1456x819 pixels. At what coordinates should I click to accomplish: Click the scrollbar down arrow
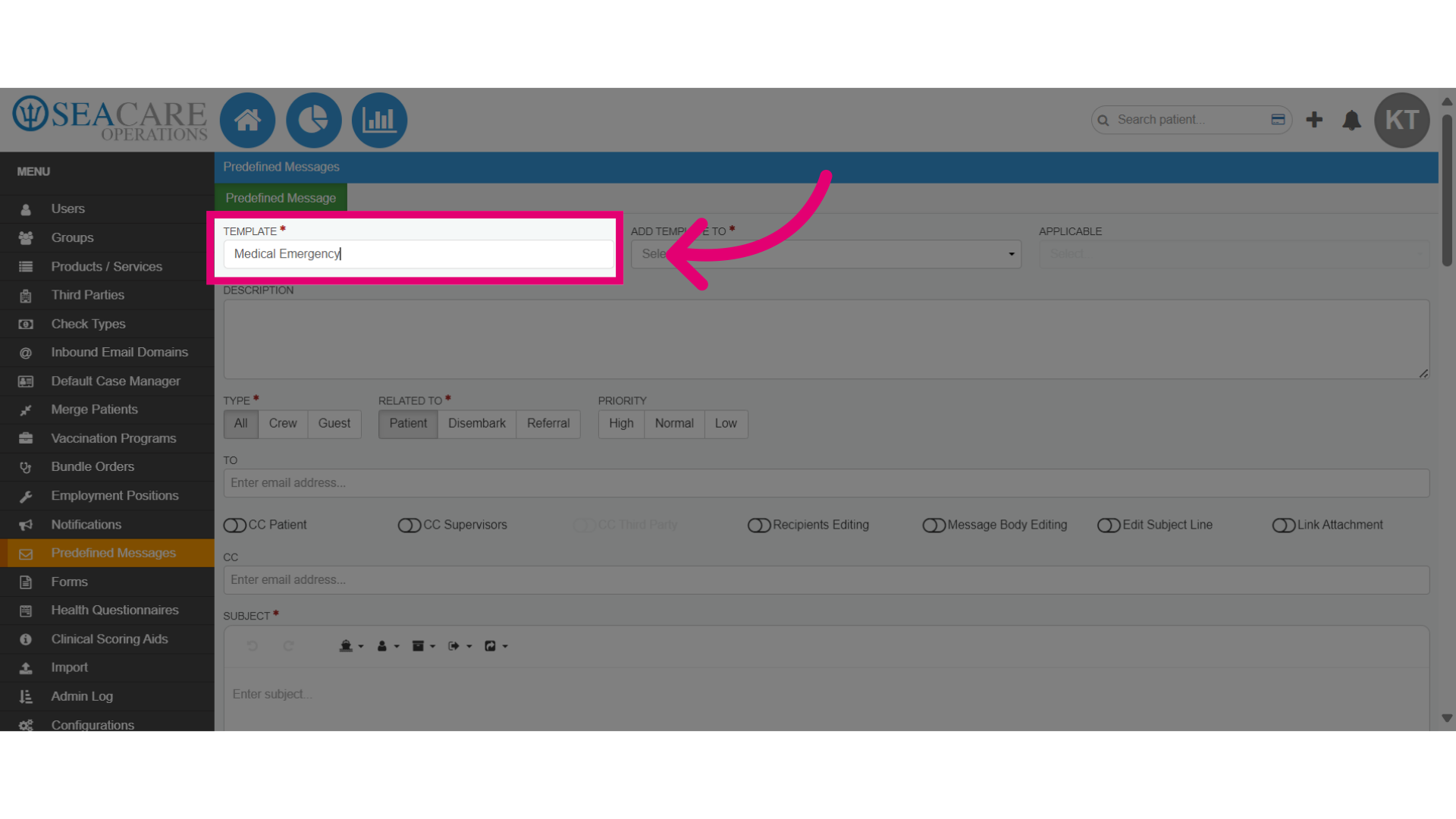point(1447,718)
